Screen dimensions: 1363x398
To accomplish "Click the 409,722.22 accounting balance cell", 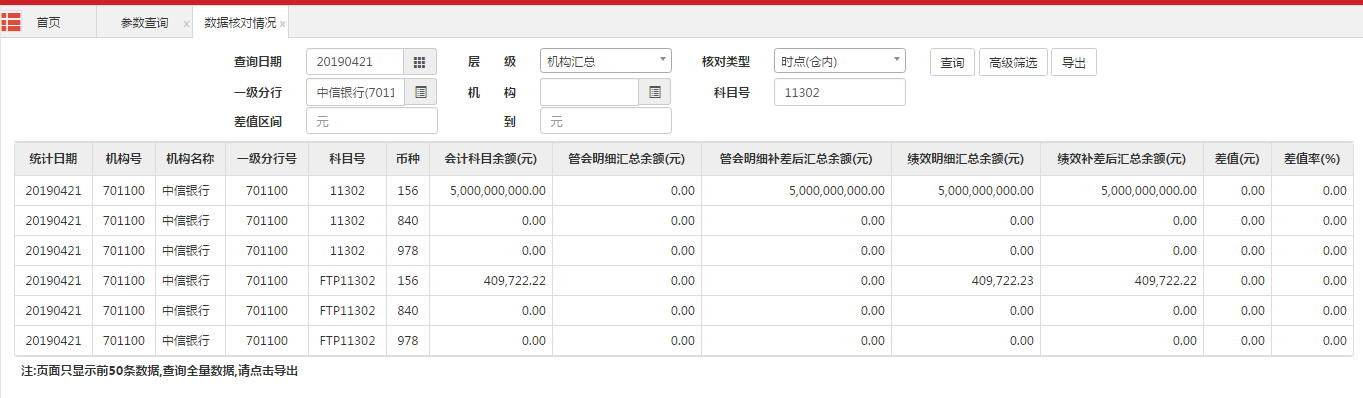I will click(x=491, y=281).
